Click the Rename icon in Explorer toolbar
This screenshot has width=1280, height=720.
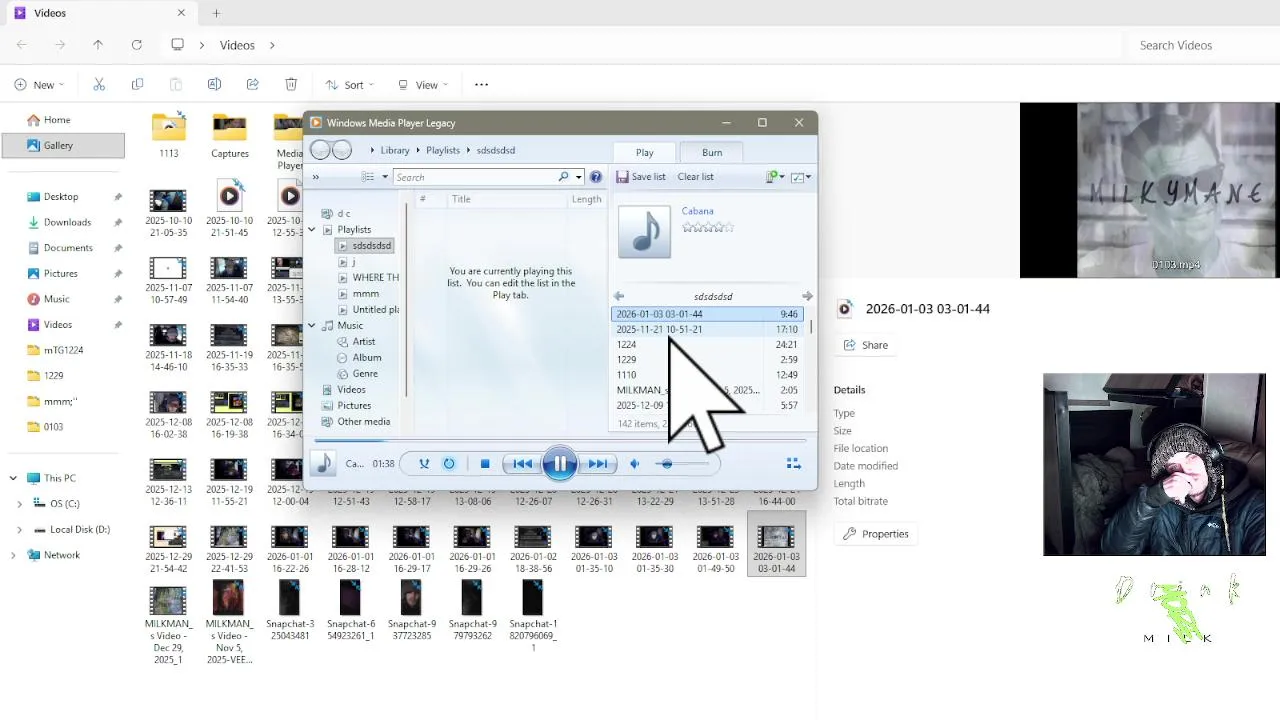point(214,85)
